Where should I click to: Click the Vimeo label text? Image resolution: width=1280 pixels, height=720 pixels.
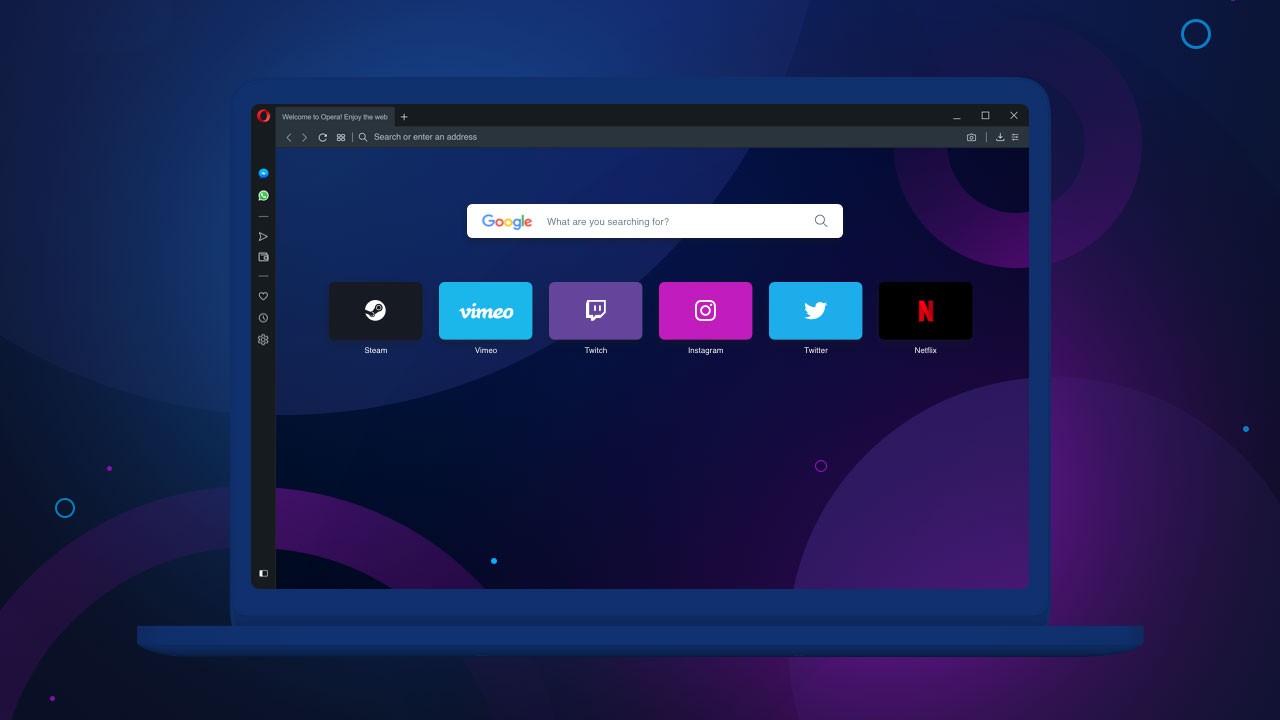click(x=486, y=351)
